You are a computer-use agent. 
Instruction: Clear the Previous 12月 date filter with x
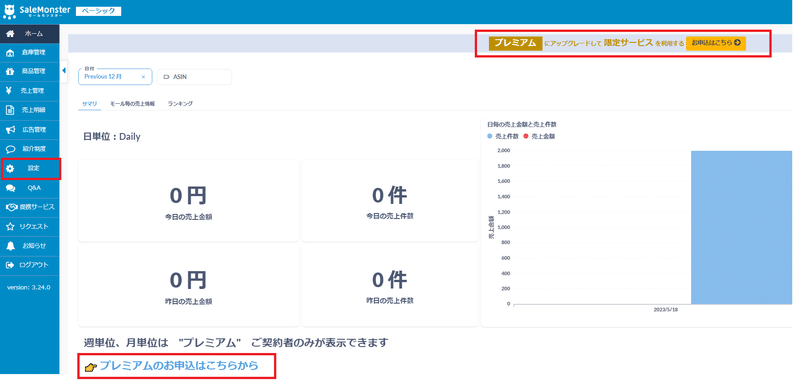click(143, 76)
